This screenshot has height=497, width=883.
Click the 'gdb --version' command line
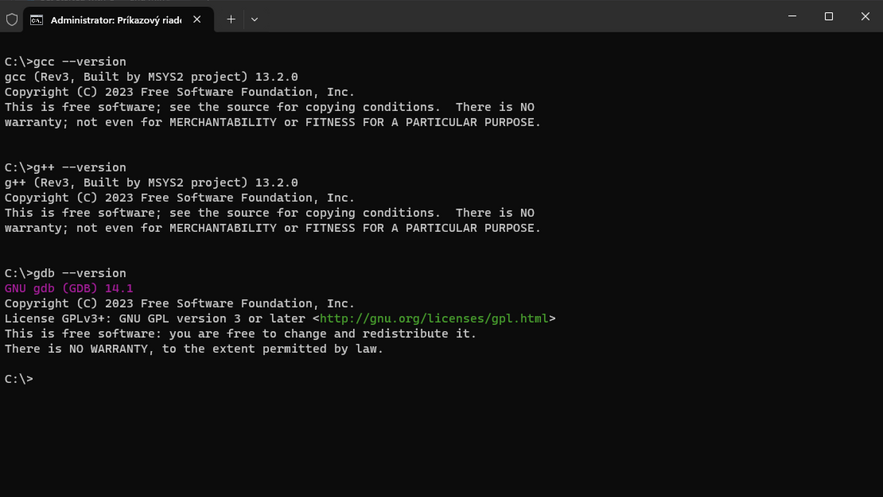(x=65, y=274)
